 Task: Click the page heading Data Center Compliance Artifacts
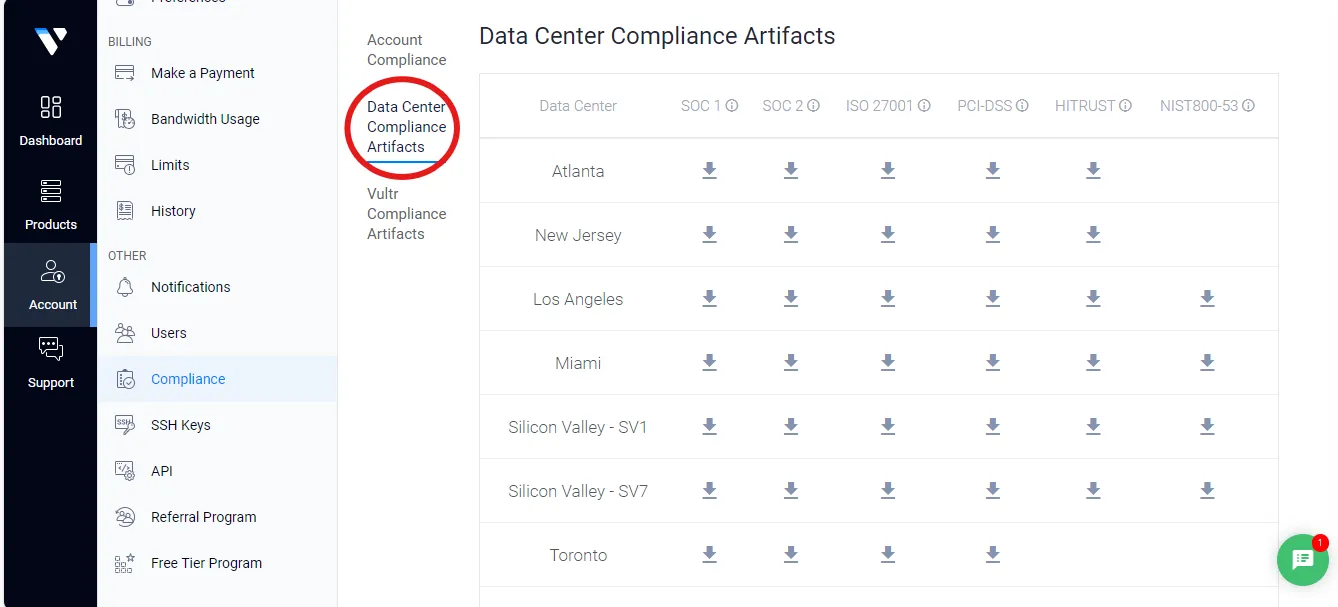657,36
